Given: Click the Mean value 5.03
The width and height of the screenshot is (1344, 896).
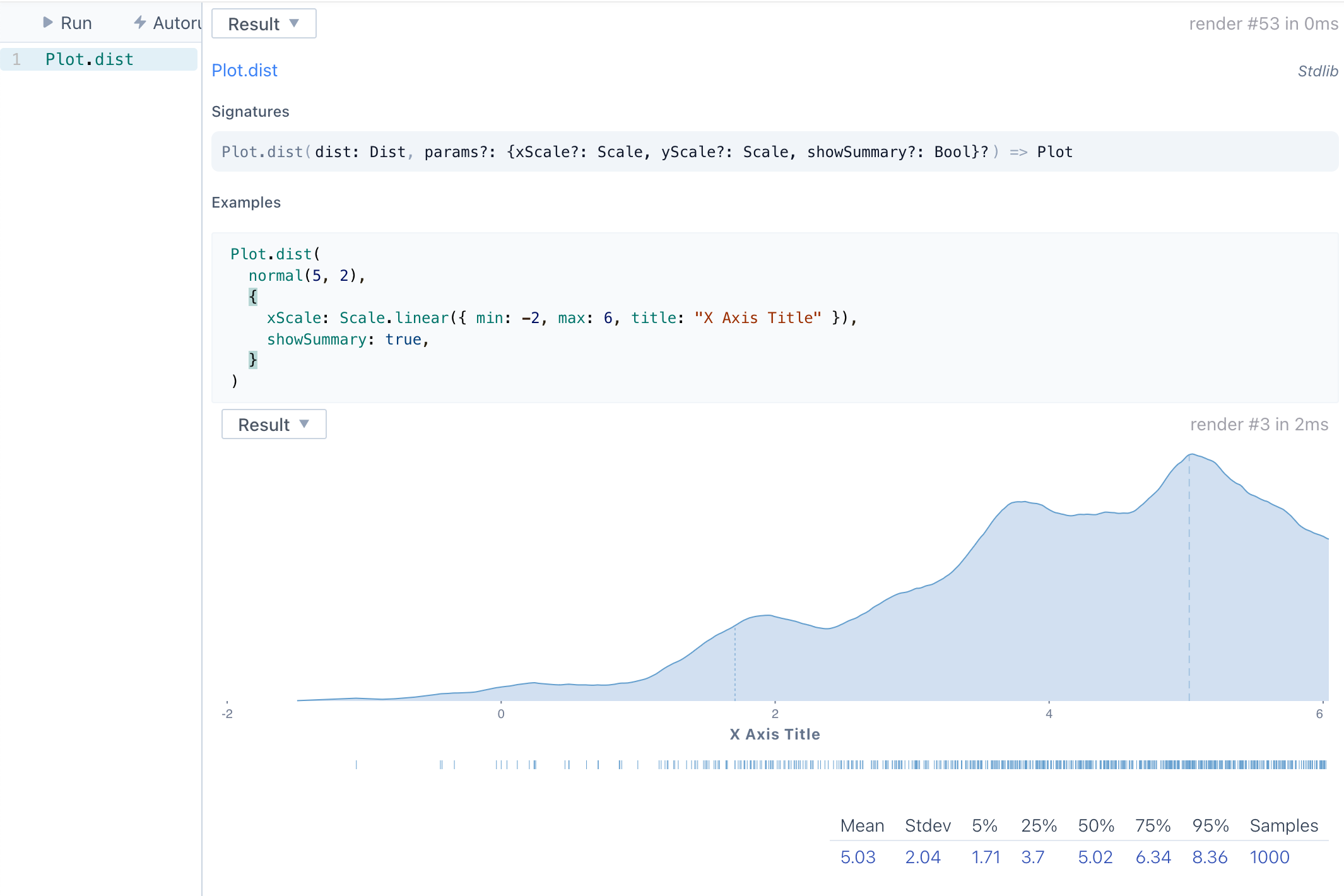Looking at the screenshot, I should [858, 857].
